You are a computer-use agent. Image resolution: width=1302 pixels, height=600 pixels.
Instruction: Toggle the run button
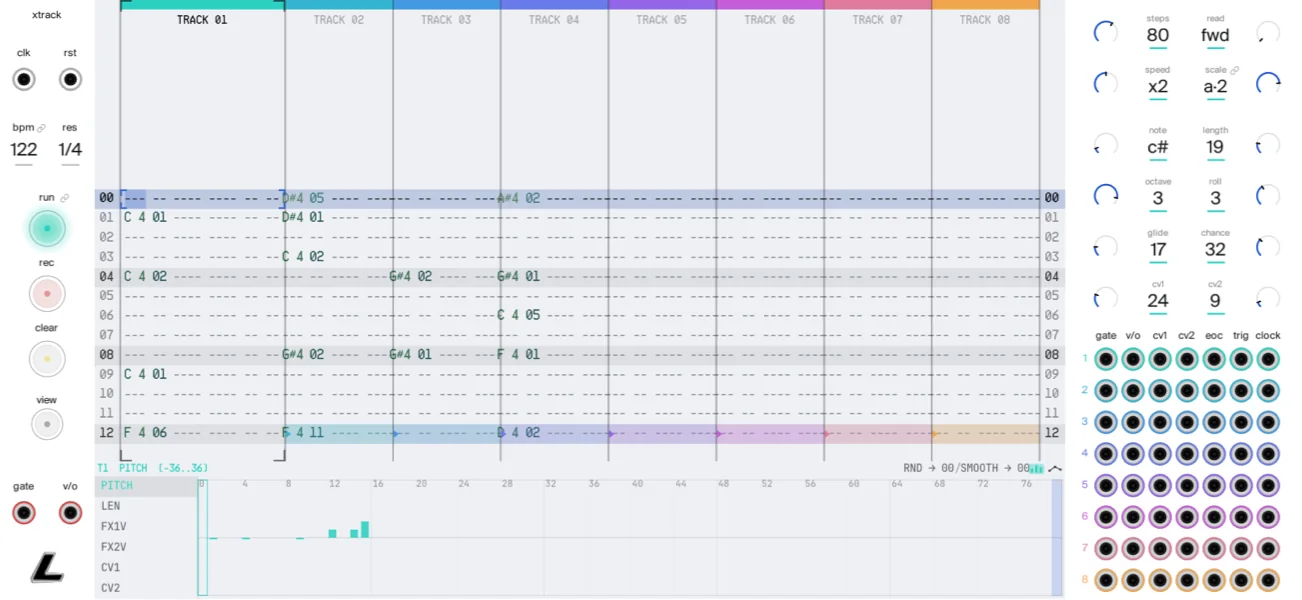(47, 229)
